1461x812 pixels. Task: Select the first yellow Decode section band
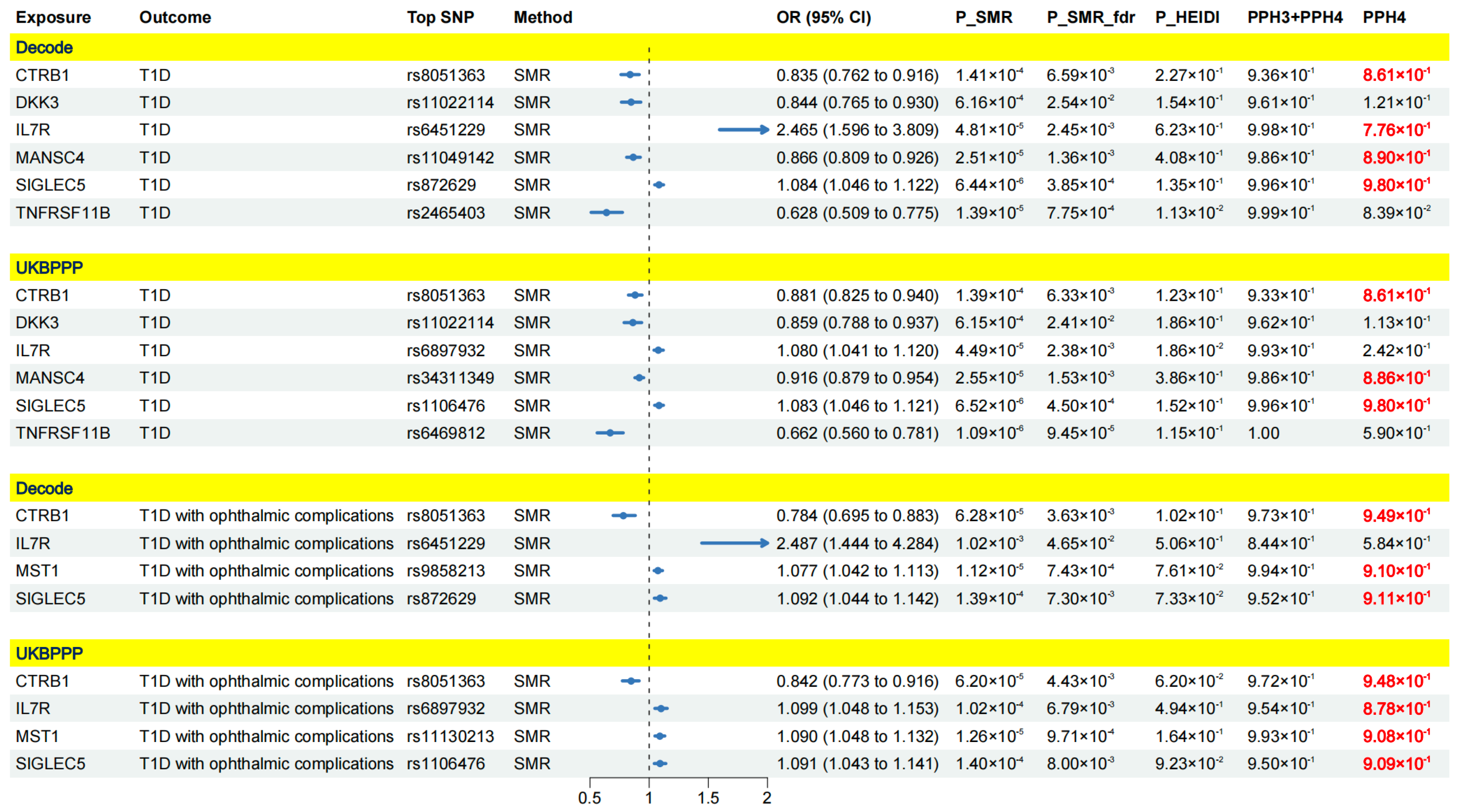pos(729,48)
